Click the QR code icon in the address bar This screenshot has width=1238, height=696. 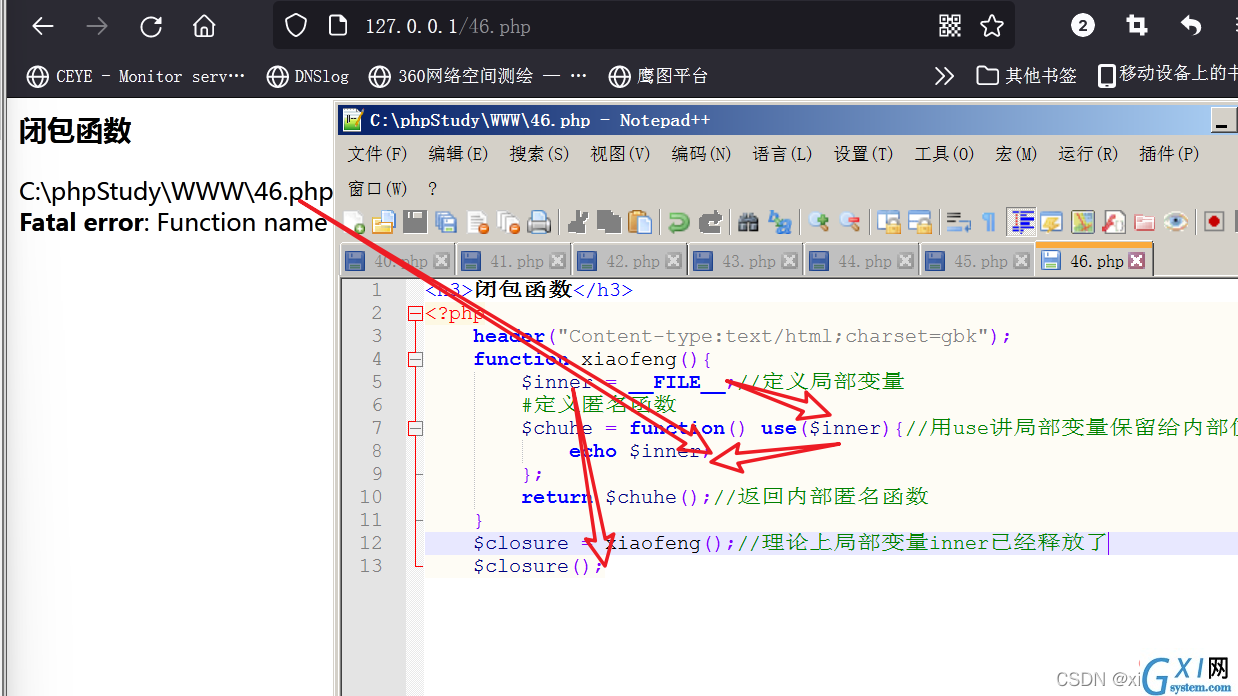(x=949, y=26)
